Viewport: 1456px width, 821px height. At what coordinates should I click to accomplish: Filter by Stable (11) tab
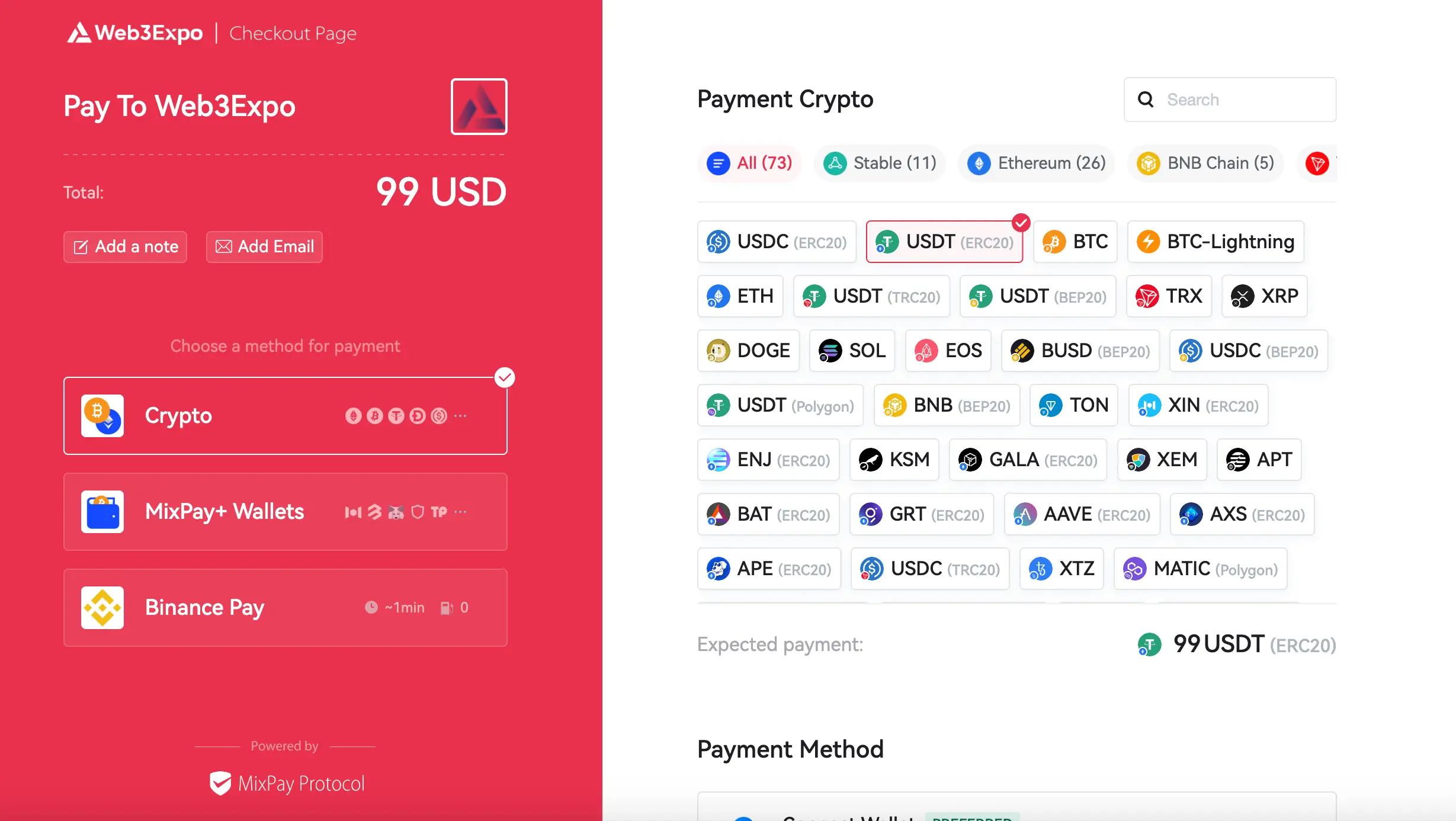878,163
